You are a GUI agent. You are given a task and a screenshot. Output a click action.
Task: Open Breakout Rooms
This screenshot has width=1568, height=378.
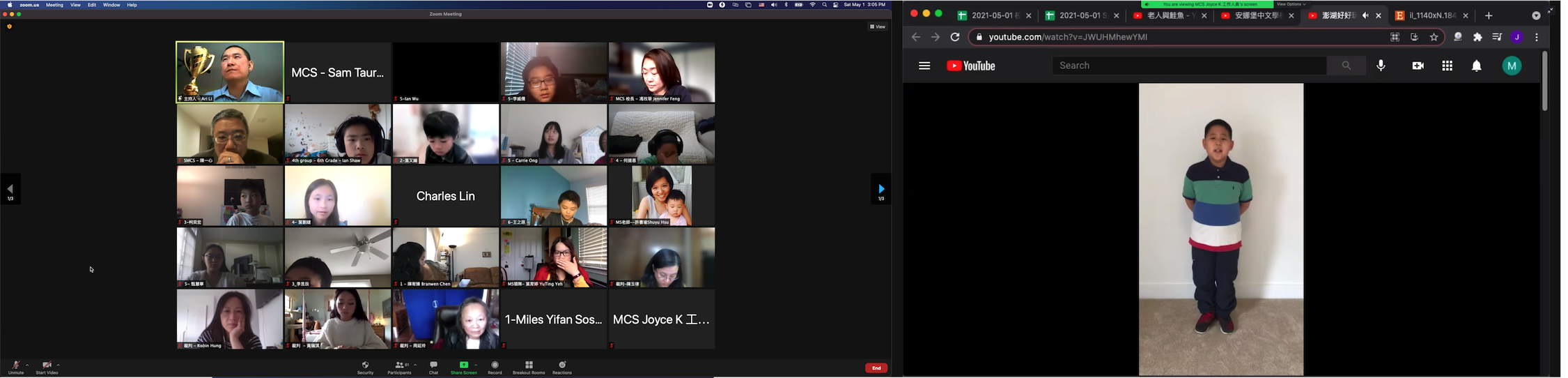(529, 368)
